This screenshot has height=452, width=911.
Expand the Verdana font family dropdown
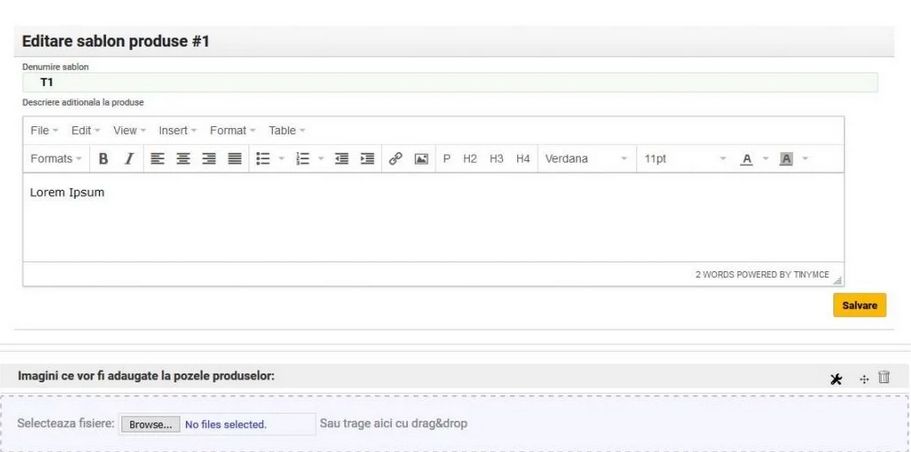586,159
